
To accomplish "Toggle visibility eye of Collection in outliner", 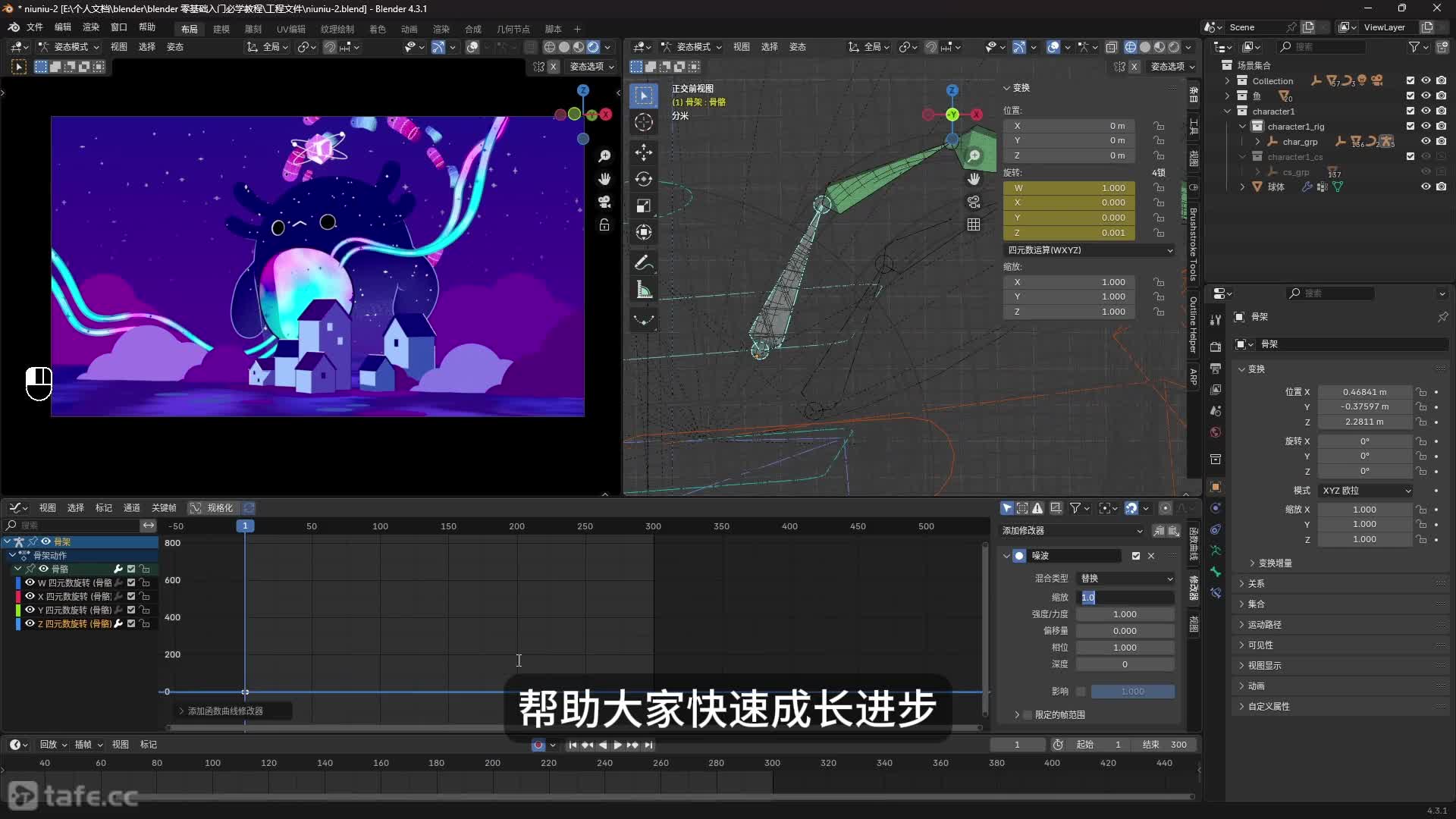I will click(1426, 80).
